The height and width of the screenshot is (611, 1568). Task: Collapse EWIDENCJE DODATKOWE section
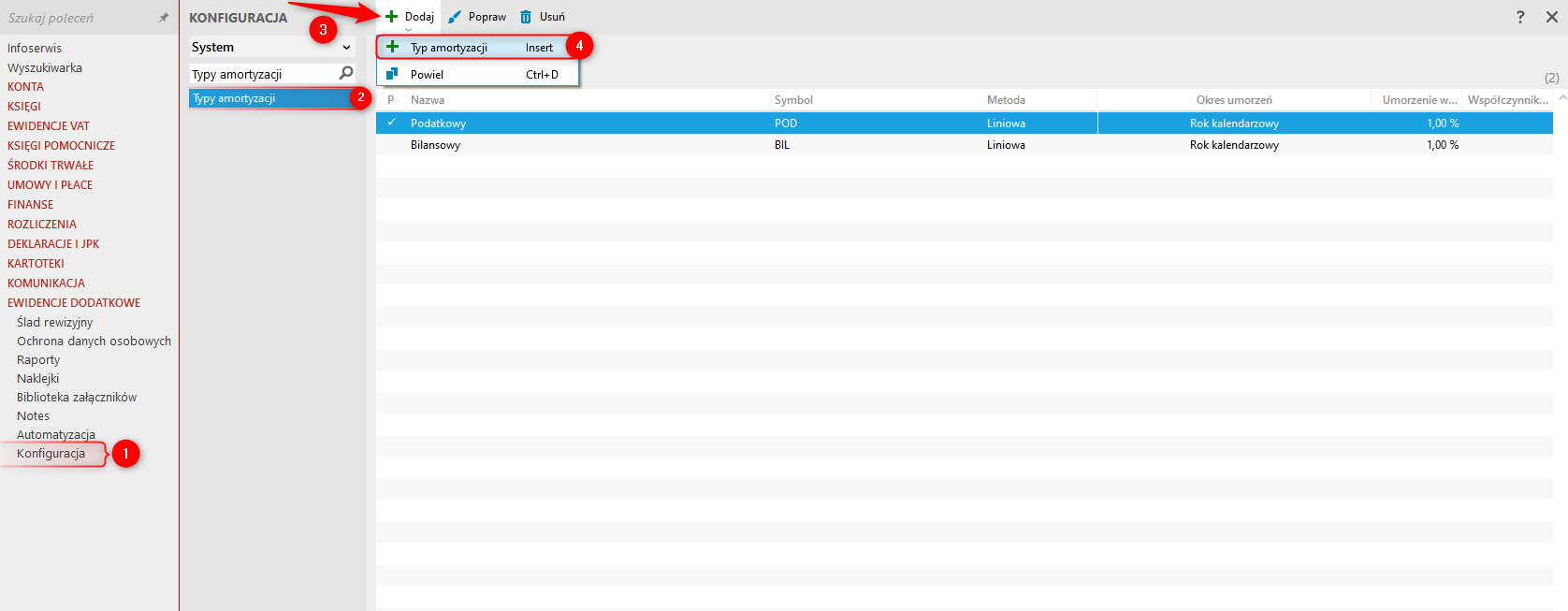click(74, 302)
